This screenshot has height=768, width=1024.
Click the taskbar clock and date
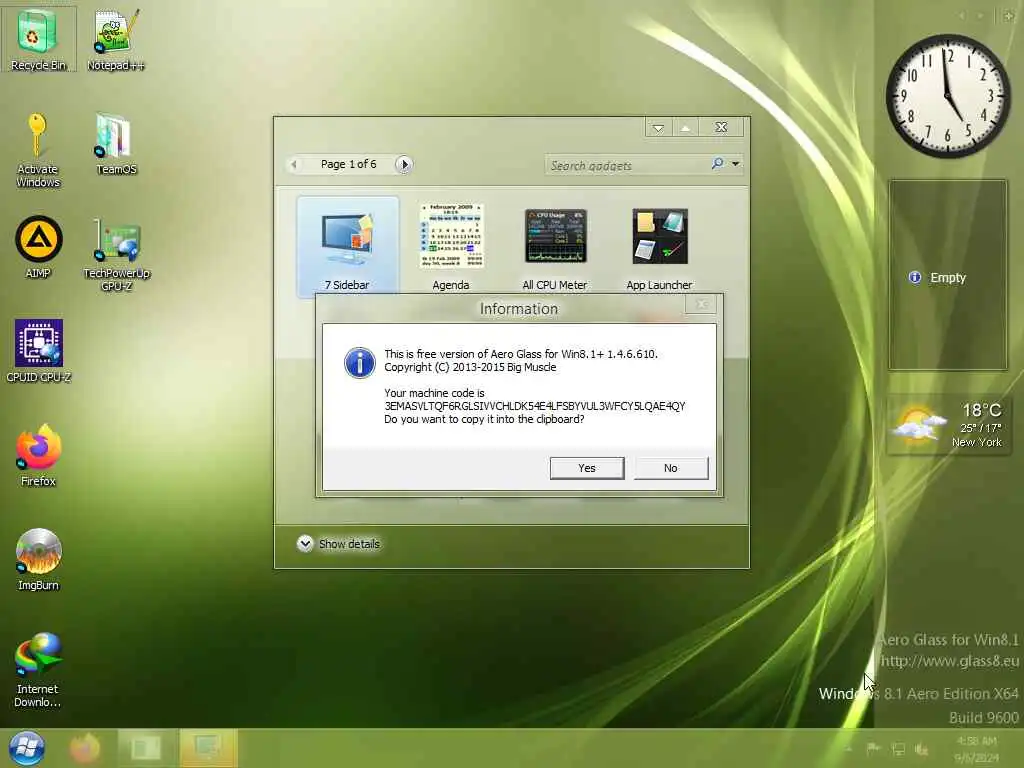point(976,749)
